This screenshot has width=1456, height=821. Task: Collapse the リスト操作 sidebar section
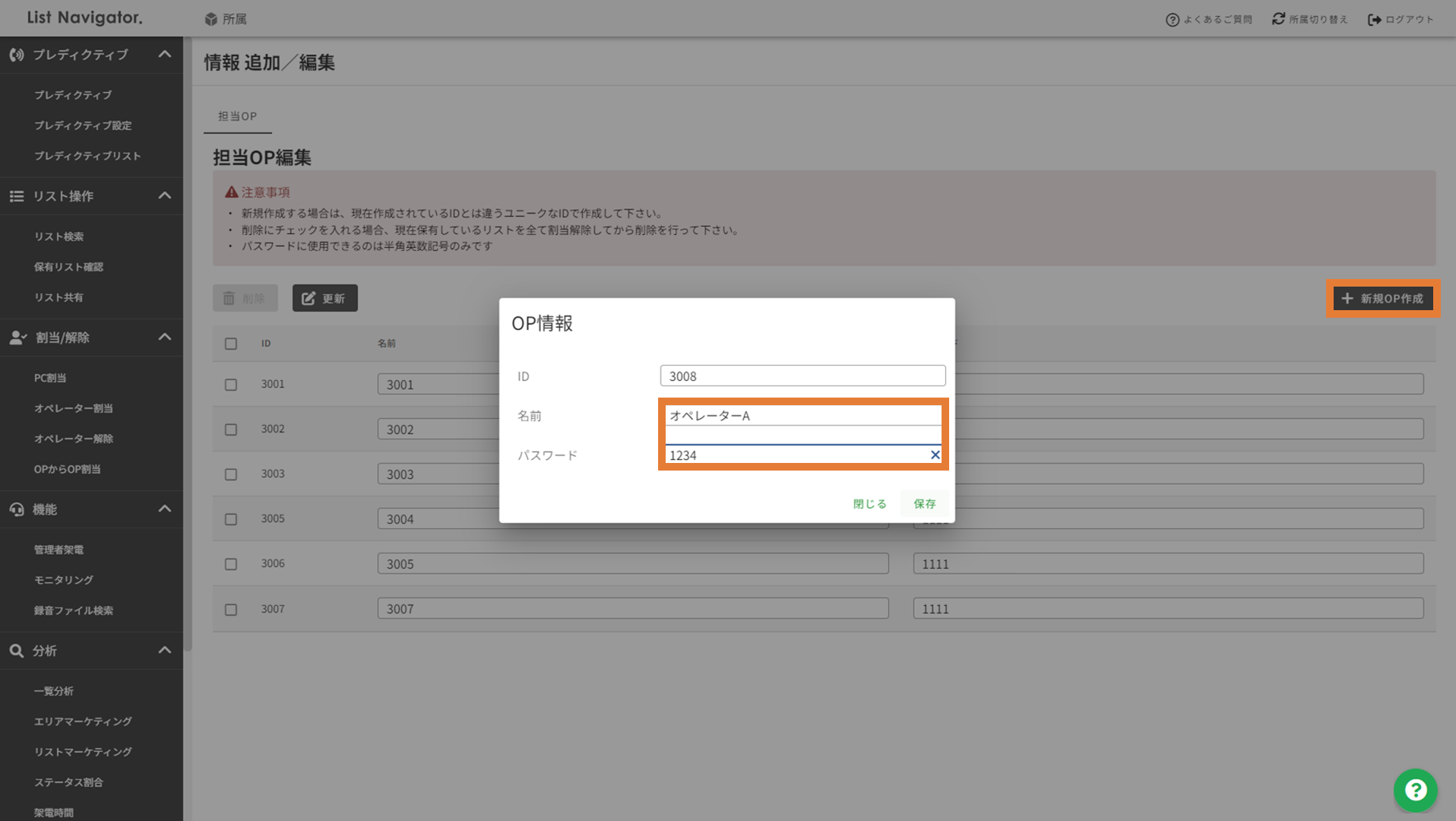pyautogui.click(x=164, y=196)
